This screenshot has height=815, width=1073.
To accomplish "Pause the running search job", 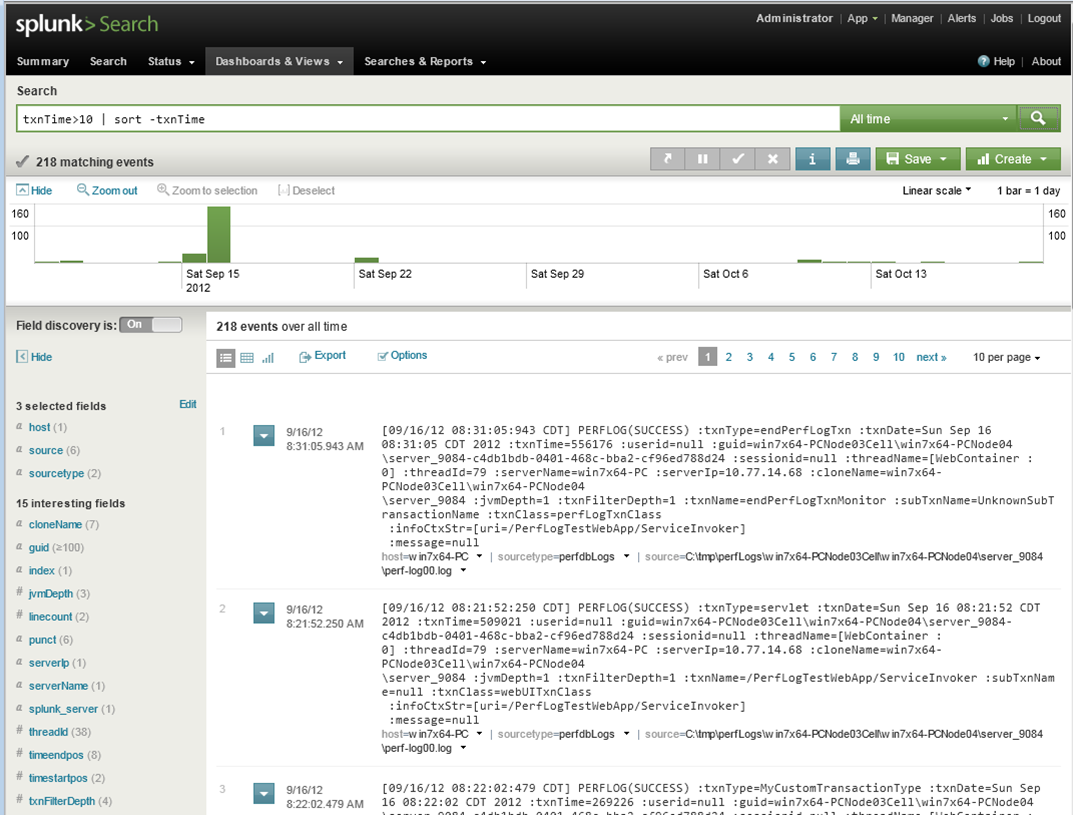I will tap(702, 159).
